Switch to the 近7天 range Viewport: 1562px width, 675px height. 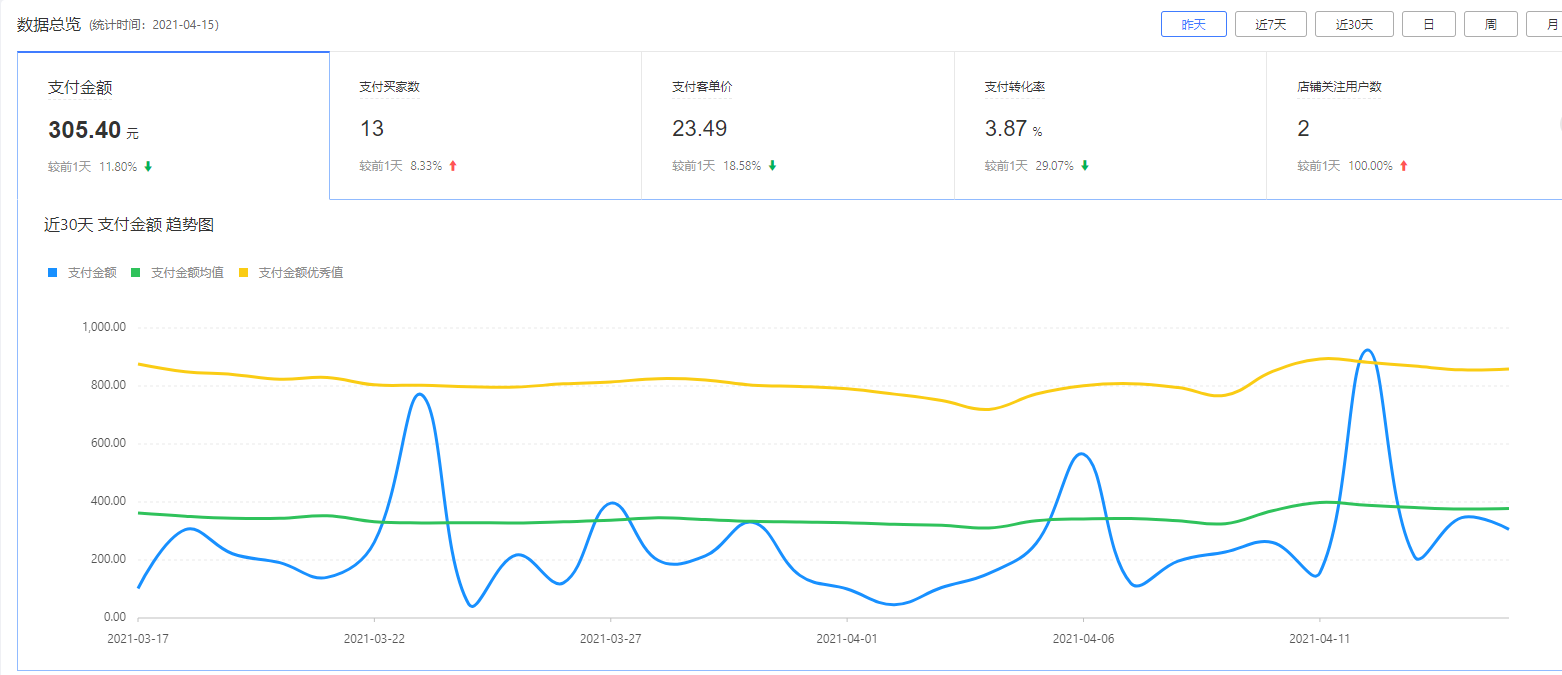(x=1270, y=25)
